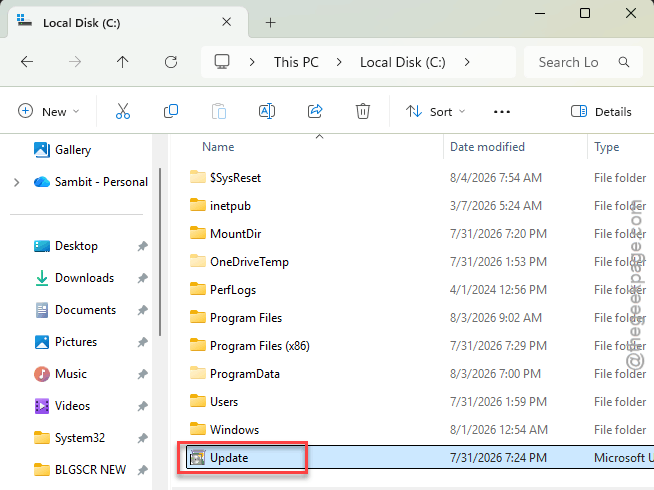The image size is (654, 490).
Task: Open Music in quick access
Action: 60,374
